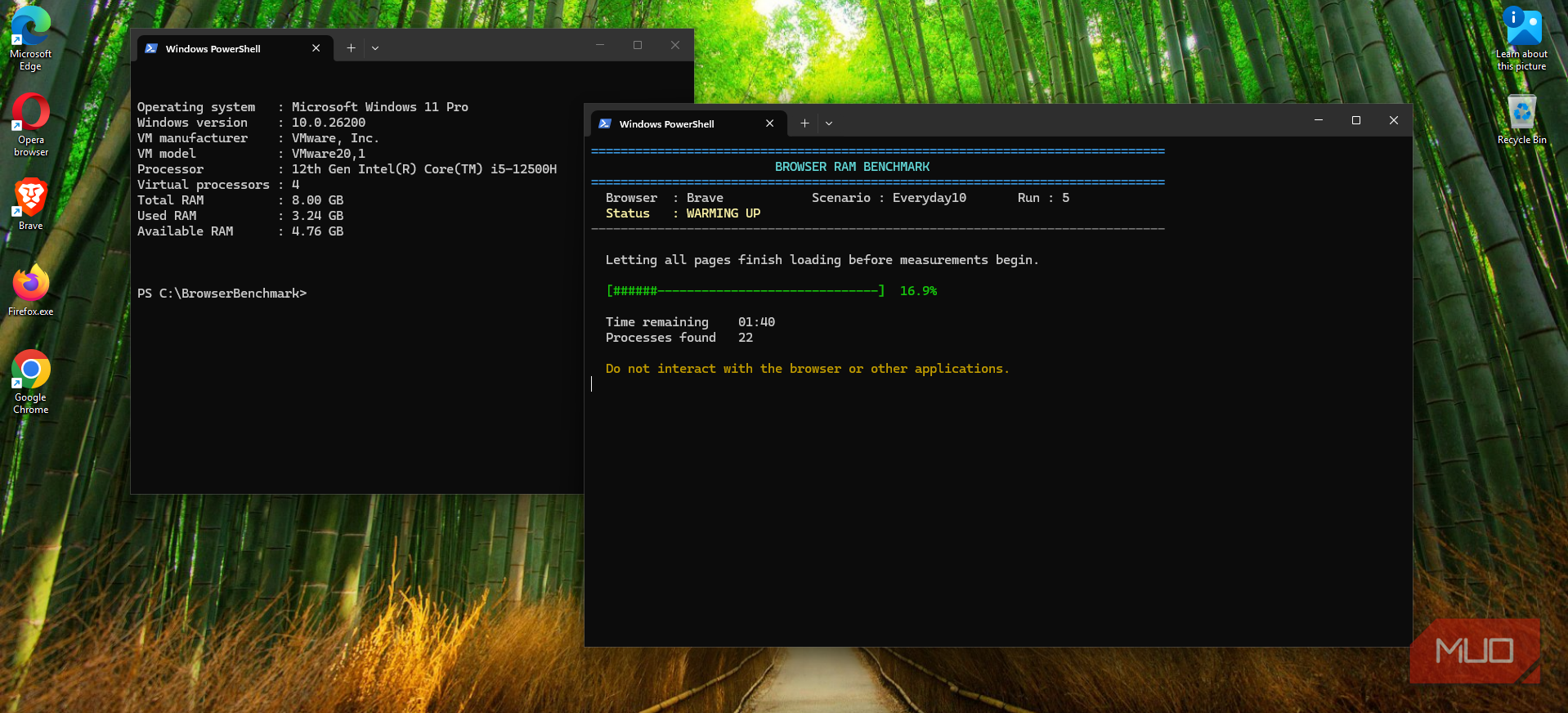This screenshot has width=1568, height=713.
Task: Click the 'Scenario : Everyday10' text
Action: (x=889, y=198)
